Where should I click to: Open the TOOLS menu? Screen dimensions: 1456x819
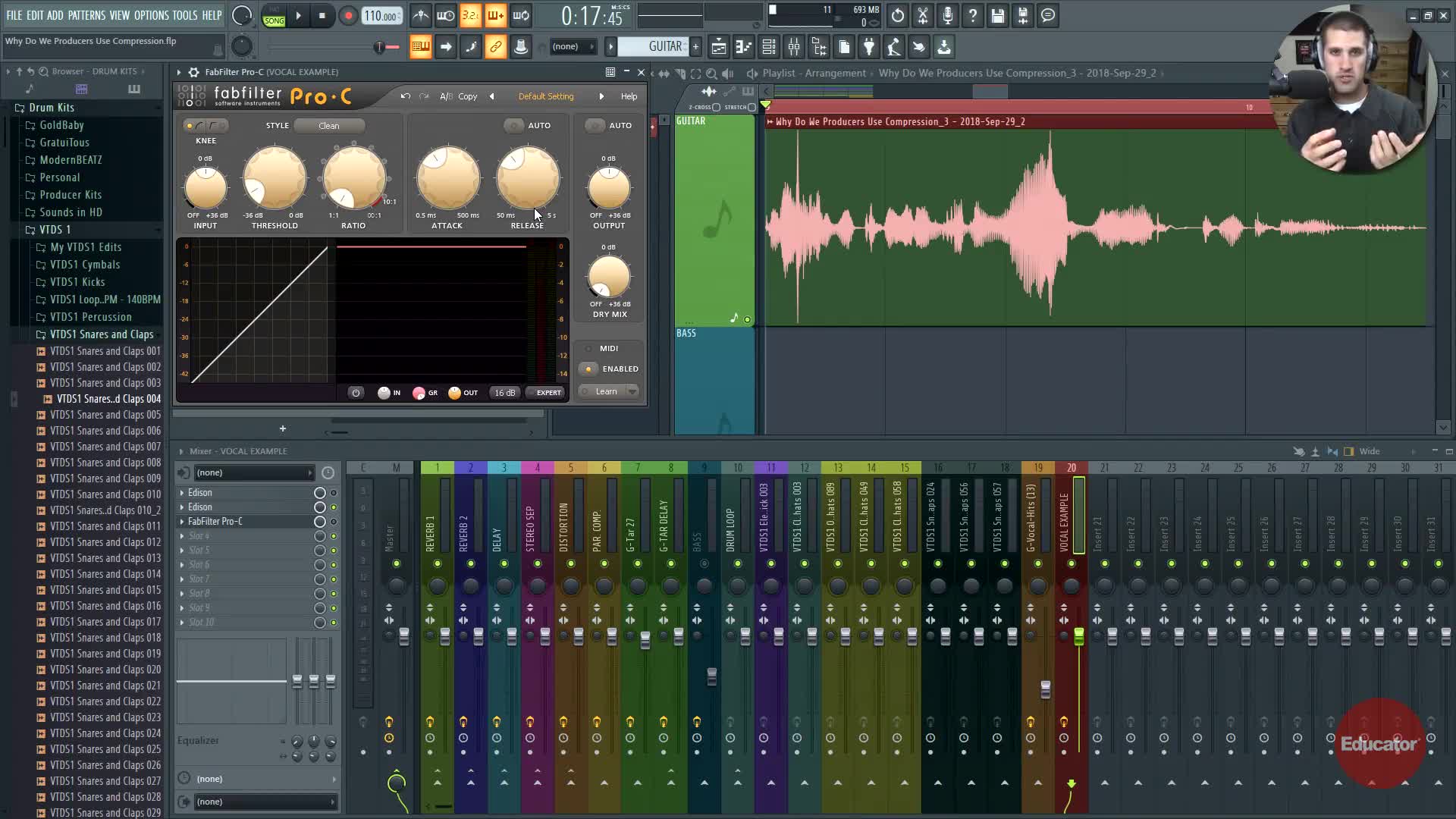184,15
